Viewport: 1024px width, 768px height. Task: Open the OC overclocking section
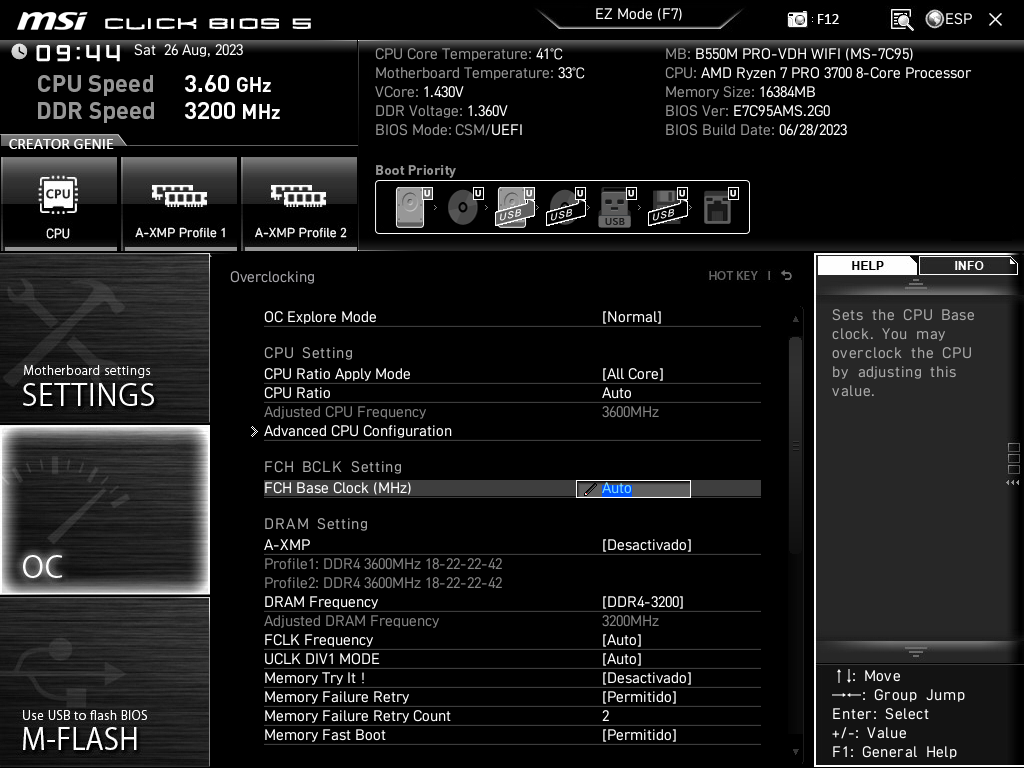(104, 509)
